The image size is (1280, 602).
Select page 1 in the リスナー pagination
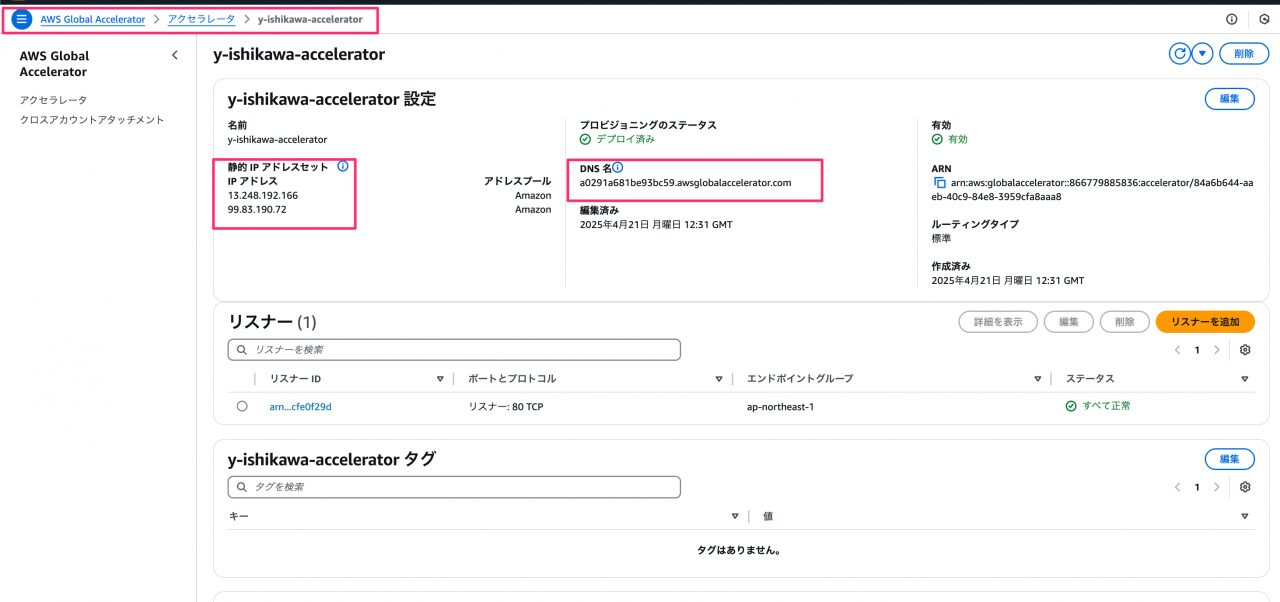tap(1197, 350)
